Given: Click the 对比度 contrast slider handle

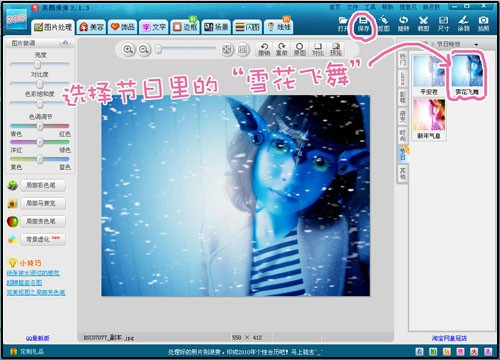Looking at the screenshot, I should click(x=40, y=84).
